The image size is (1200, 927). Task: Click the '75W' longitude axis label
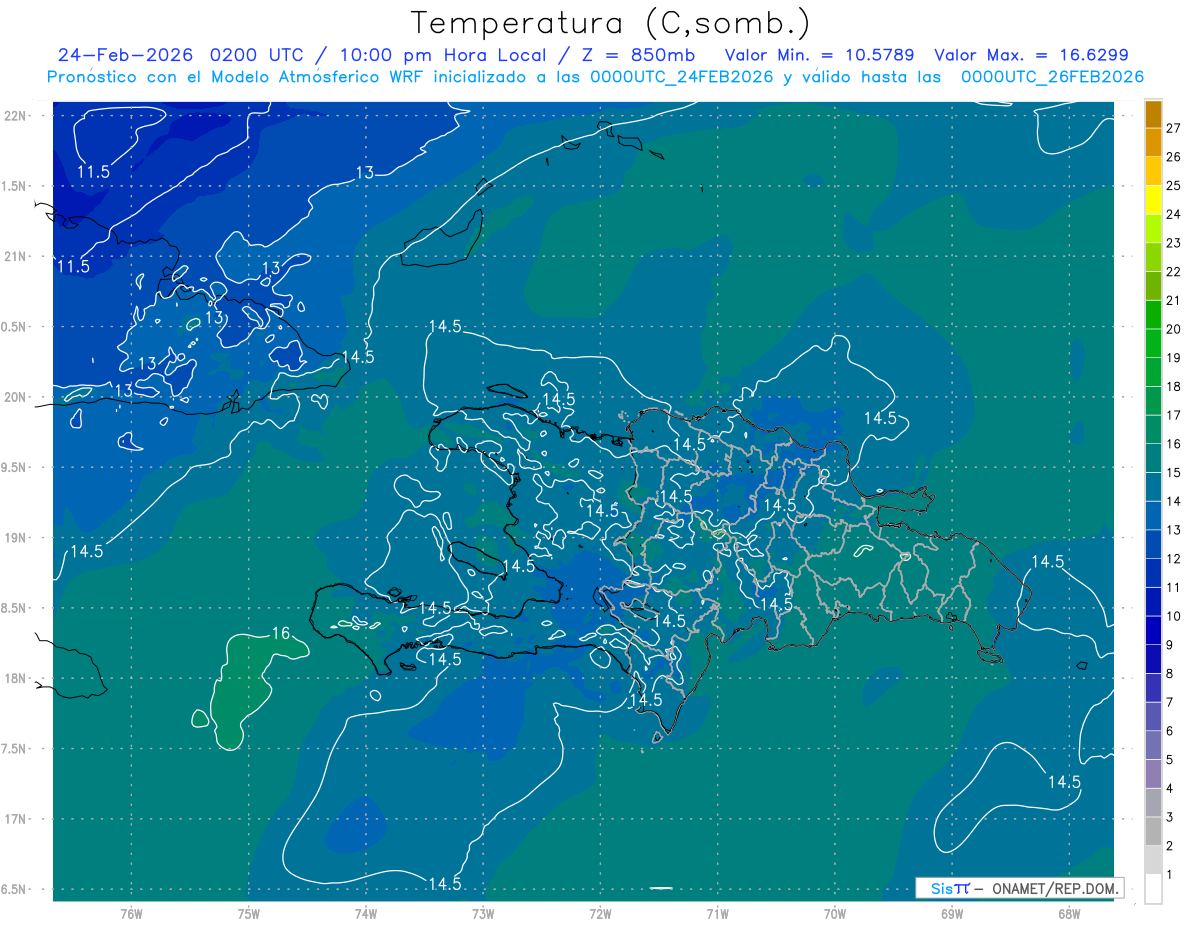tap(248, 913)
